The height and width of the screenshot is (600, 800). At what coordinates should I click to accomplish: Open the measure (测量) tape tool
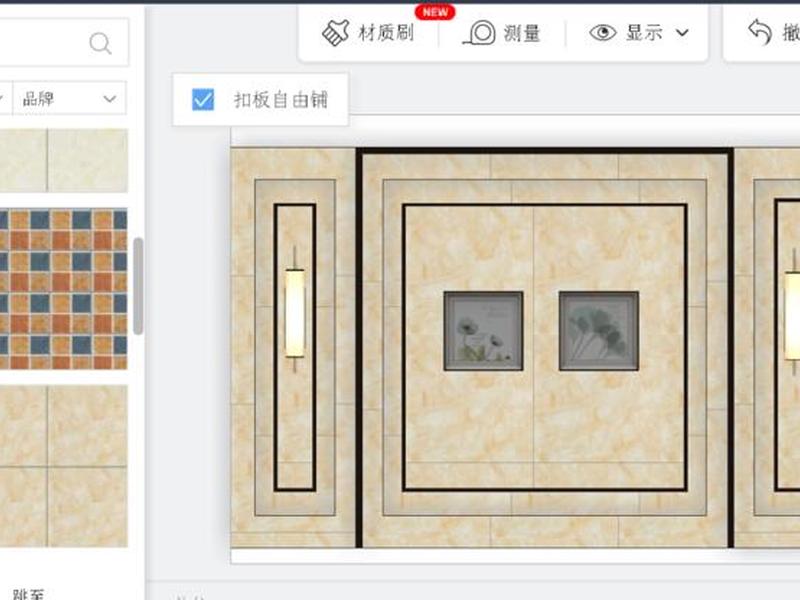[502, 34]
